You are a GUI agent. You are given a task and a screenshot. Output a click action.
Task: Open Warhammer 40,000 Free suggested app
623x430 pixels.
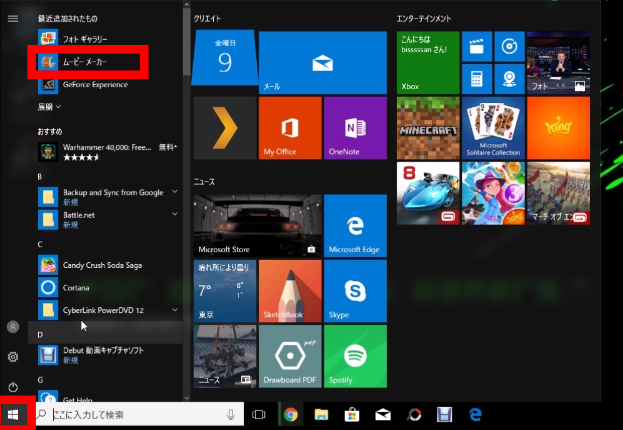[105, 152]
